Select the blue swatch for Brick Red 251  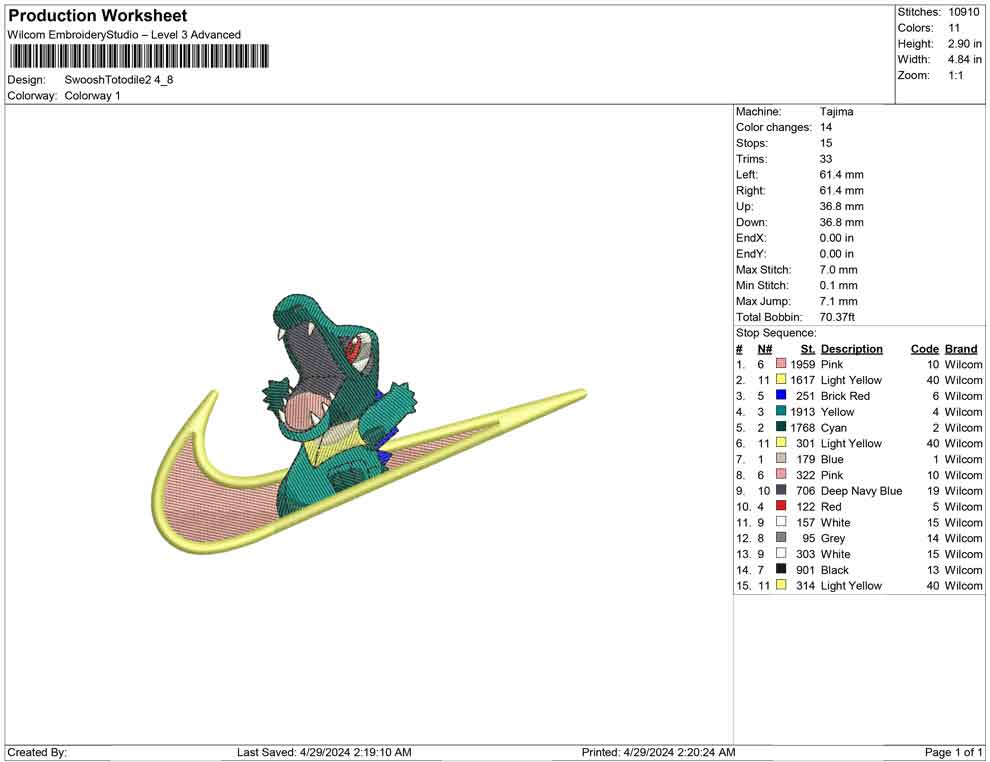(781, 395)
